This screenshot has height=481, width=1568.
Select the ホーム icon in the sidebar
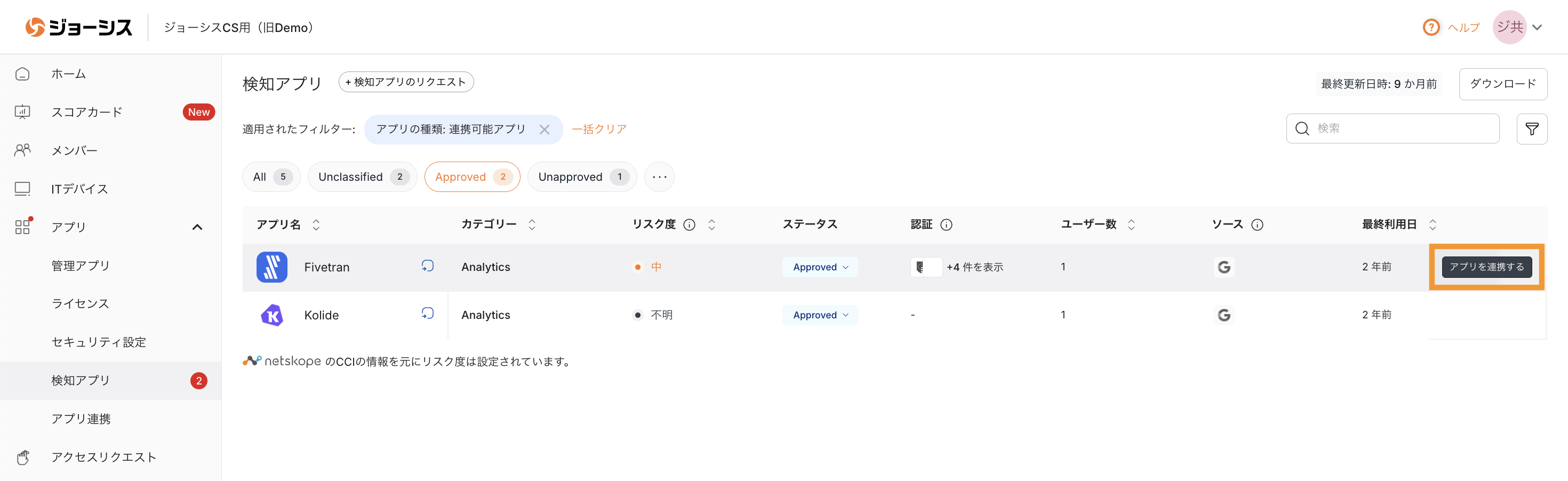pos(22,73)
